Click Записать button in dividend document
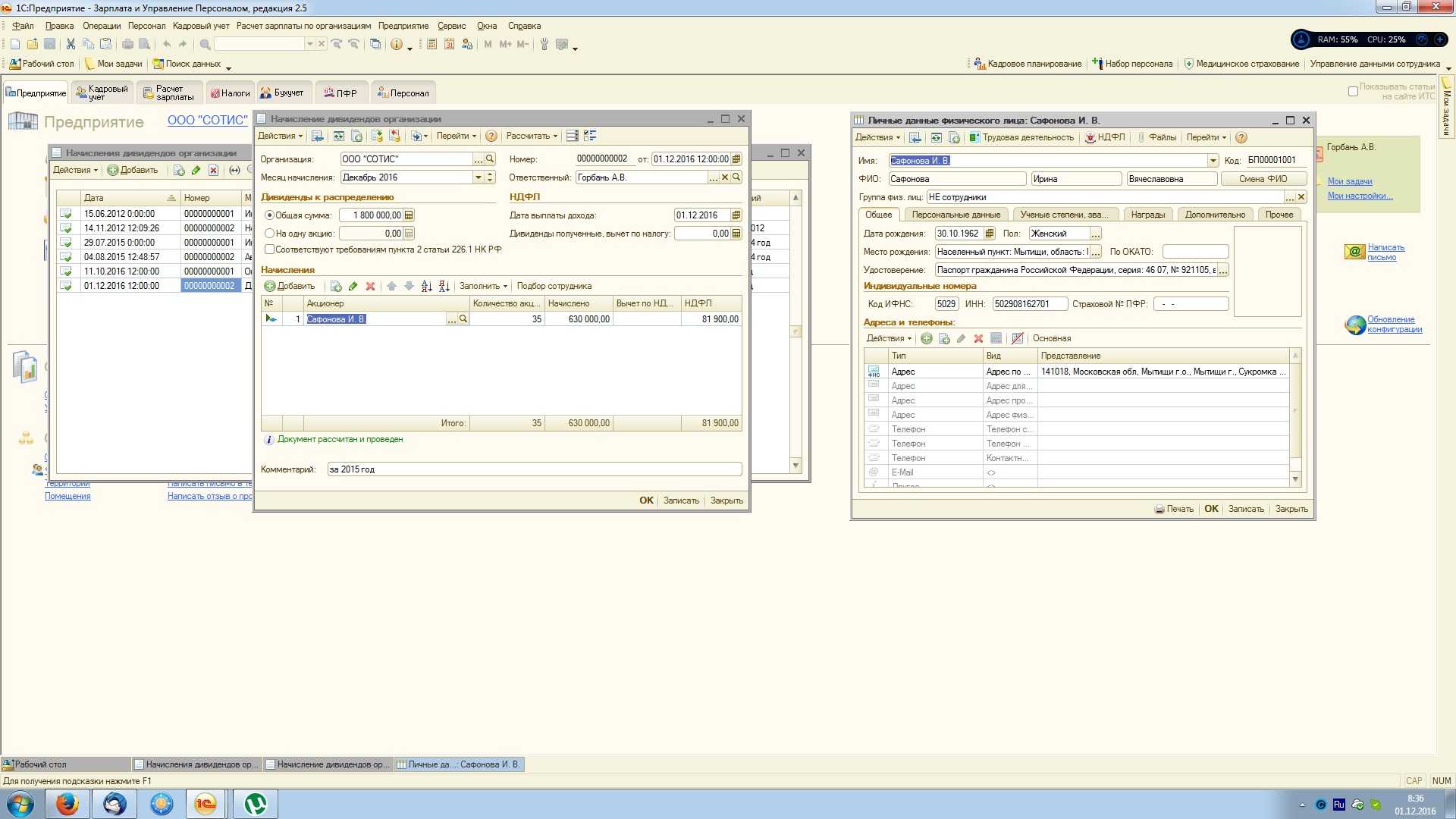 (681, 500)
